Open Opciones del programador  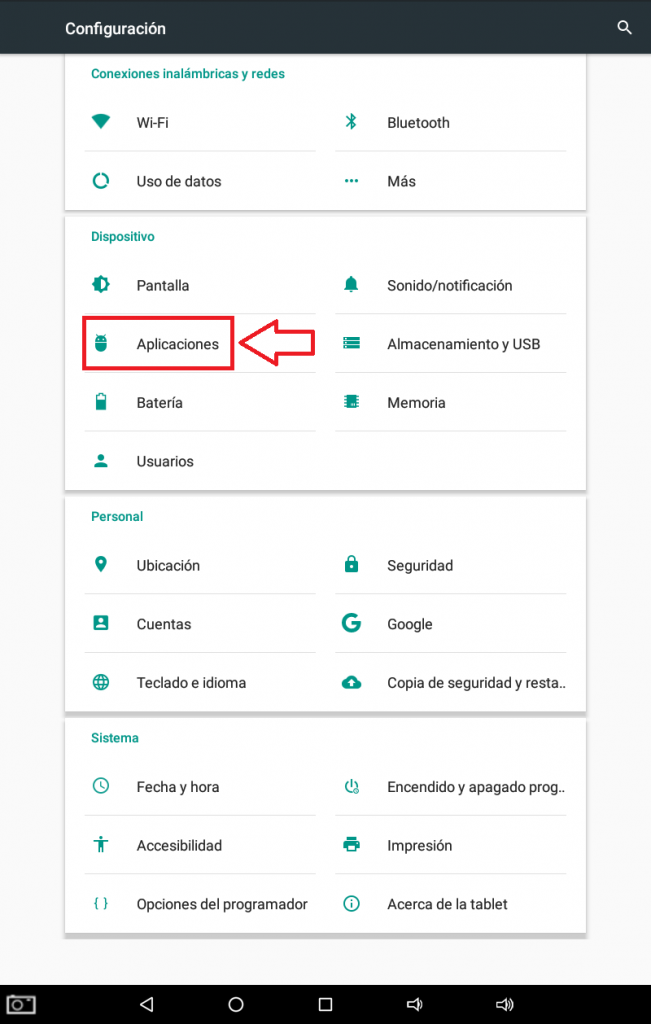click(x=221, y=904)
